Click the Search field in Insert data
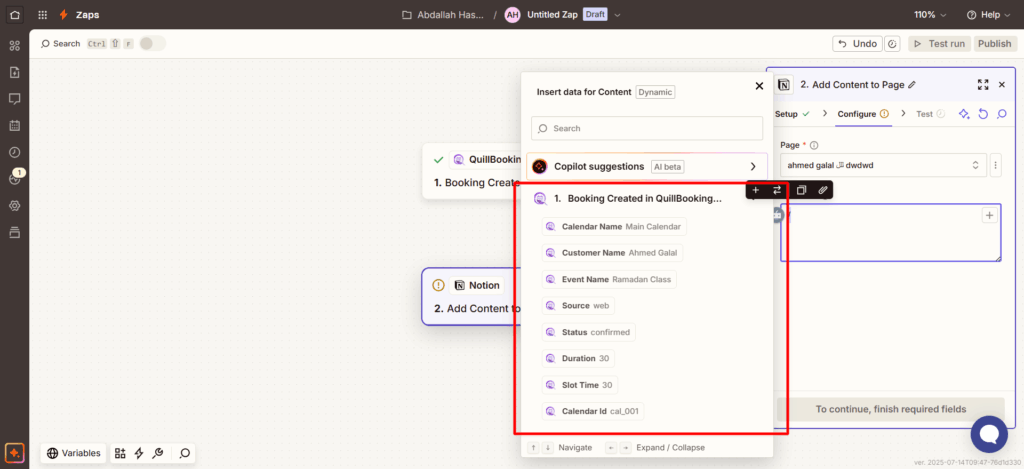The image size is (1024, 469). click(648, 128)
